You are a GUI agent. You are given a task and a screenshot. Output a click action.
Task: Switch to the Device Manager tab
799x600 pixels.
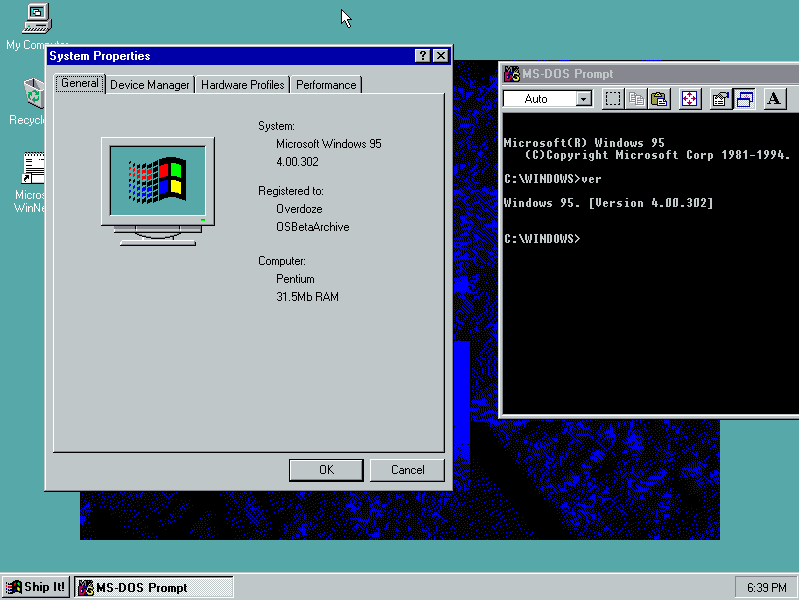[x=149, y=85]
